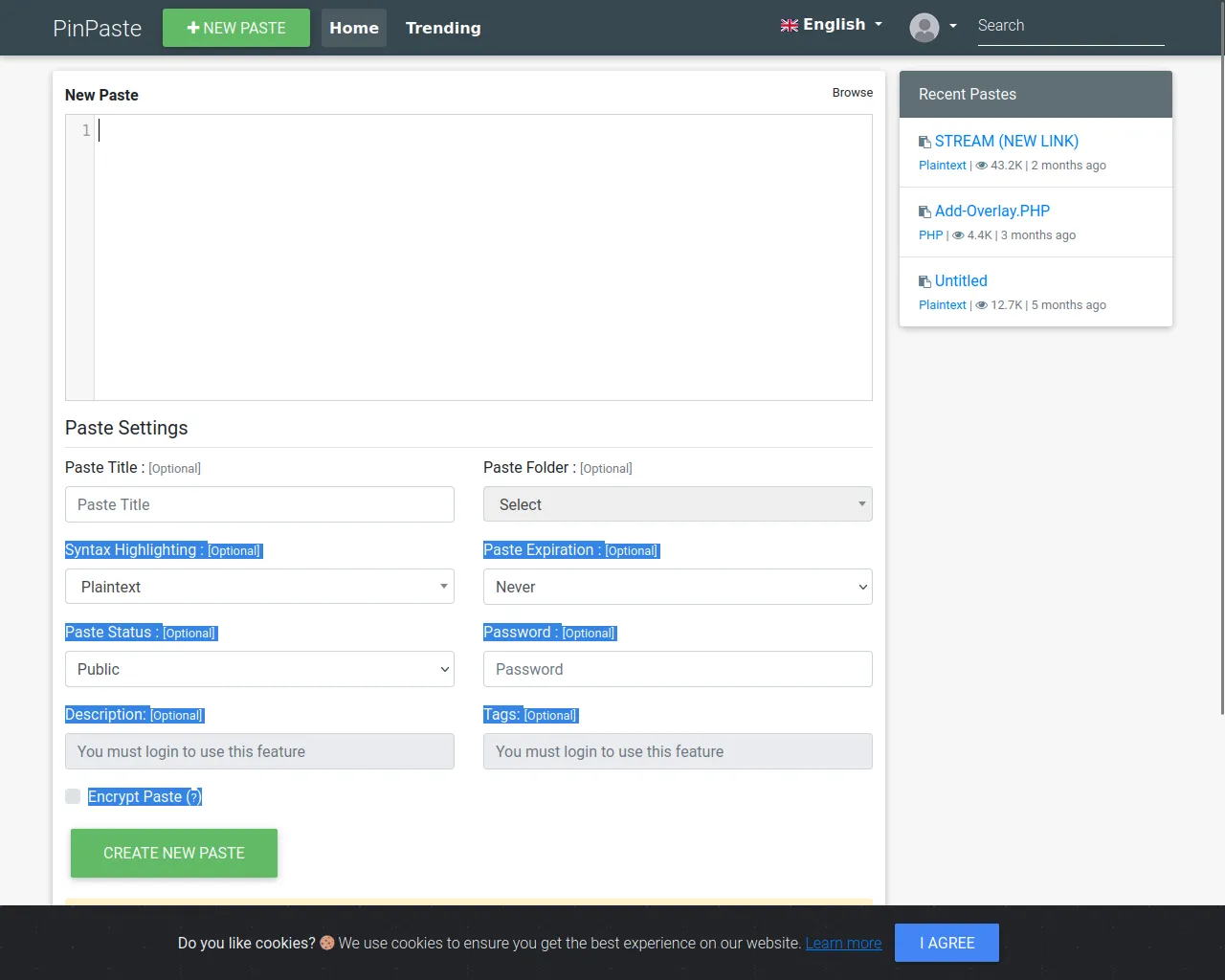Open the Learn more cookie link
1225x980 pixels.
click(843, 943)
